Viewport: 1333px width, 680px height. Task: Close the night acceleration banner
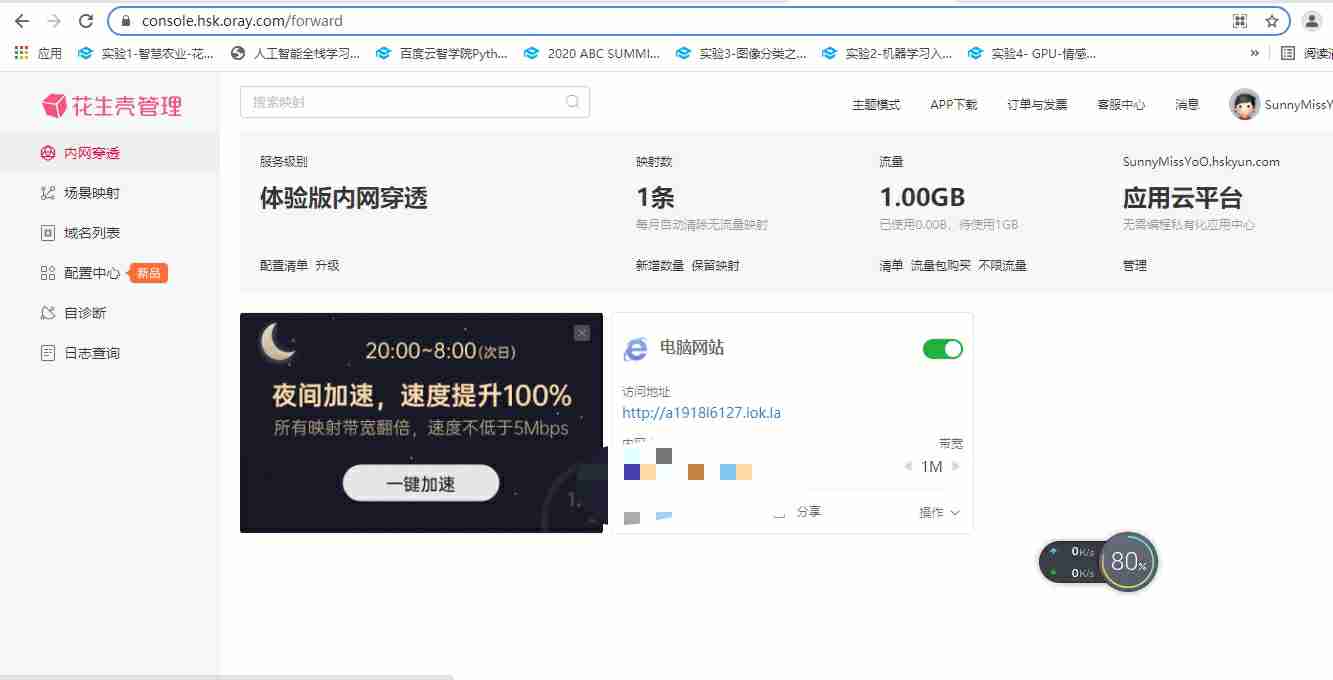point(582,333)
